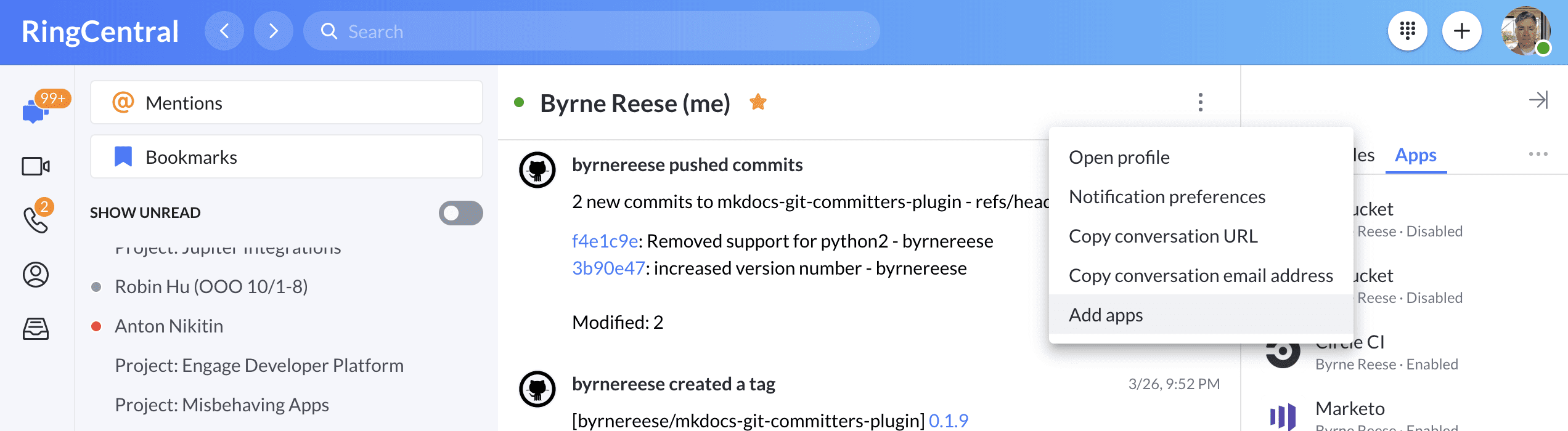Click the Mentions button
This screenshot has width=1568, height=431.
pos(286,103)
